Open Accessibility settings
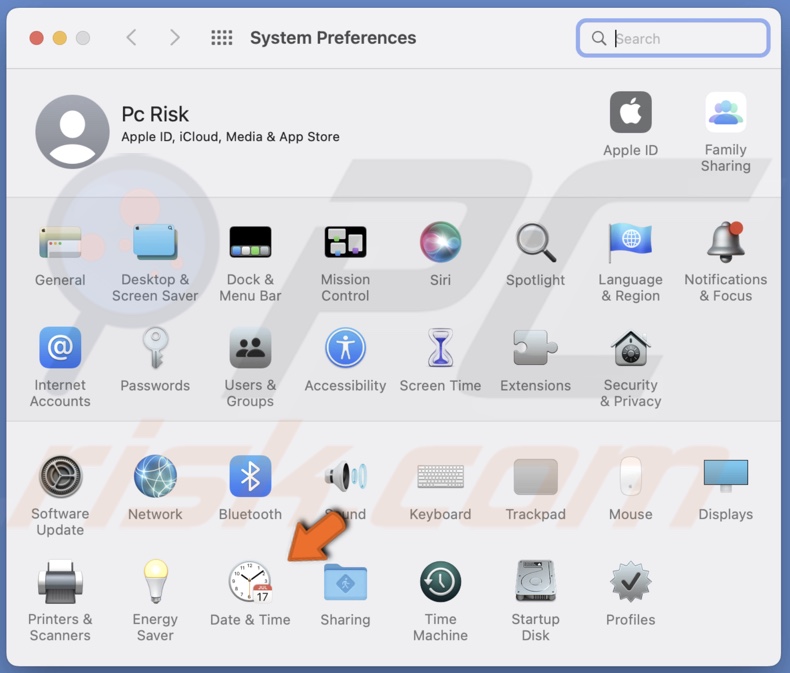The width and height of the screenshot is (790, 673). (345, 351)
